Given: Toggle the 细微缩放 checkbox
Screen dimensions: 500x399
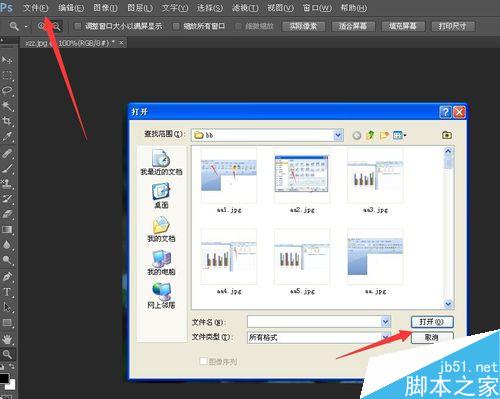Looking at the screenshot, I should (238, 26).
